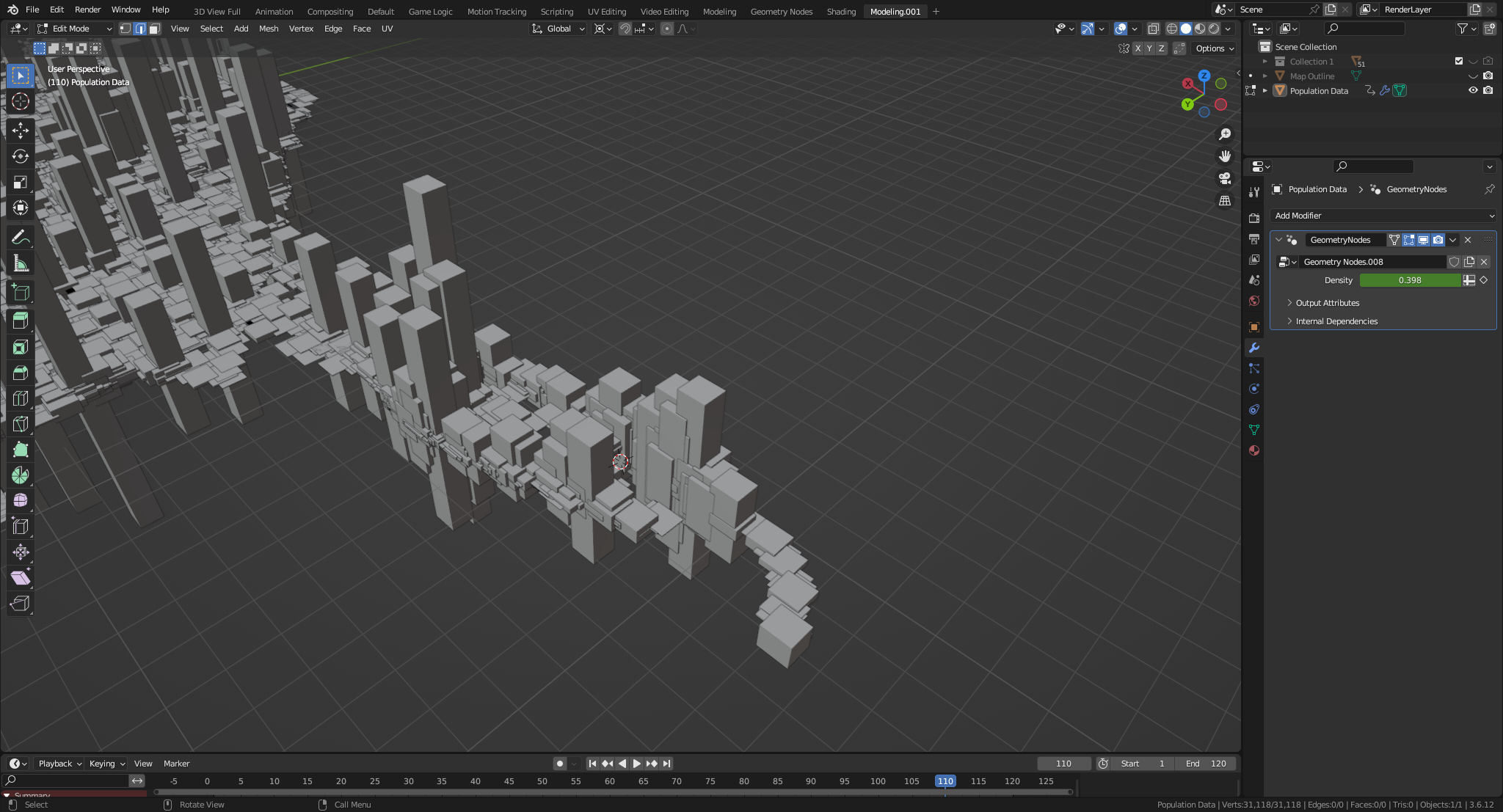Switch perspective/orthographic grid icon
This screenshot has height=812, width=1503.
(x=1225, y=200)
